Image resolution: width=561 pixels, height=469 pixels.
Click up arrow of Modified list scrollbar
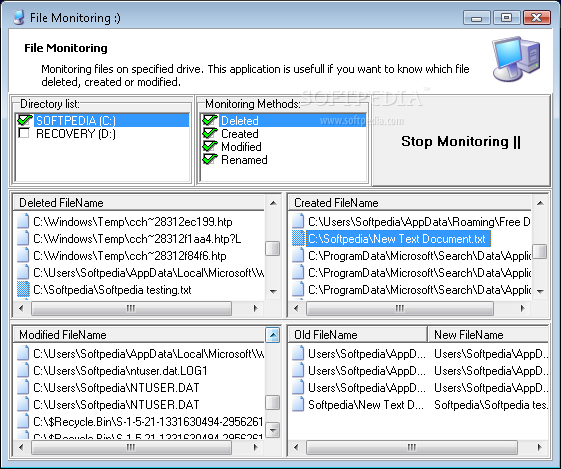273,335
